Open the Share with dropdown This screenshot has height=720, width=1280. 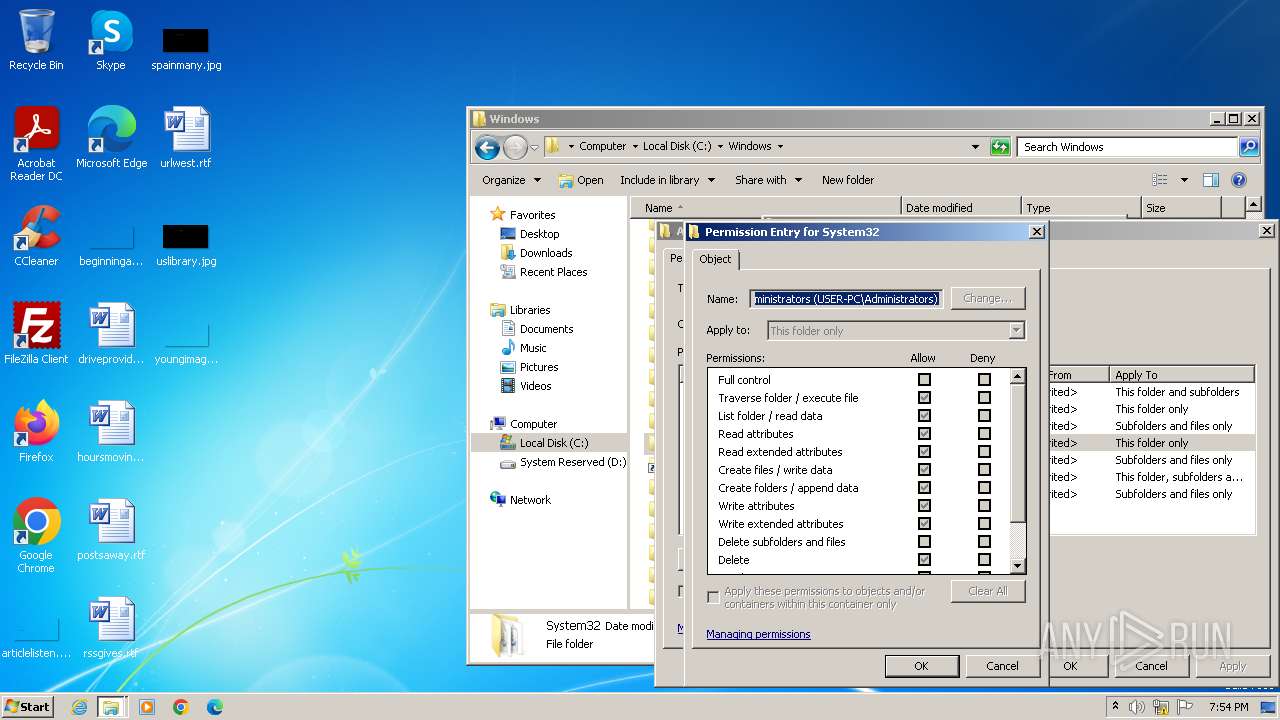768,180
